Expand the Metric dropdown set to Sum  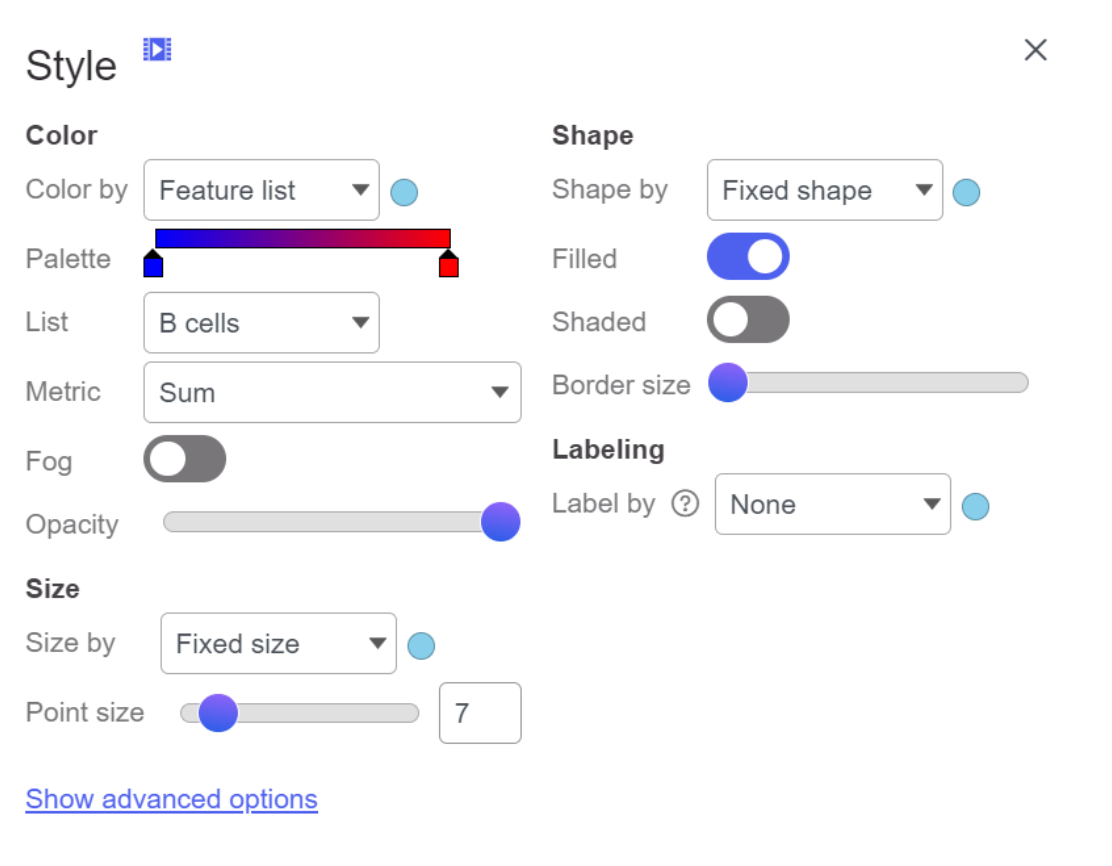pos(332,392)
